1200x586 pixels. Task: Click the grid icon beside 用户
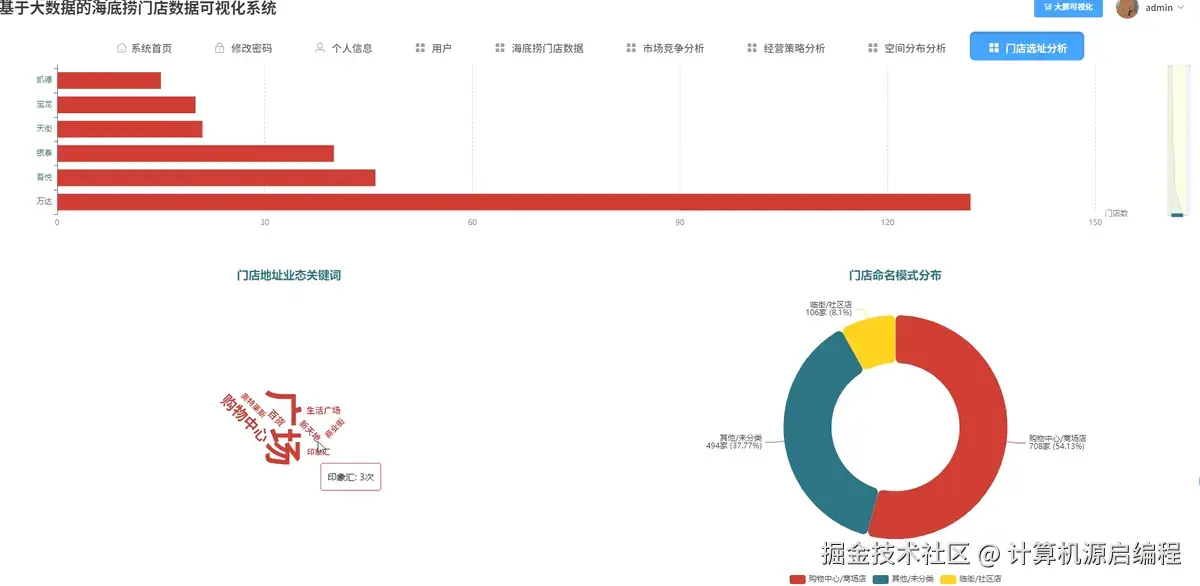coord(420,48)
